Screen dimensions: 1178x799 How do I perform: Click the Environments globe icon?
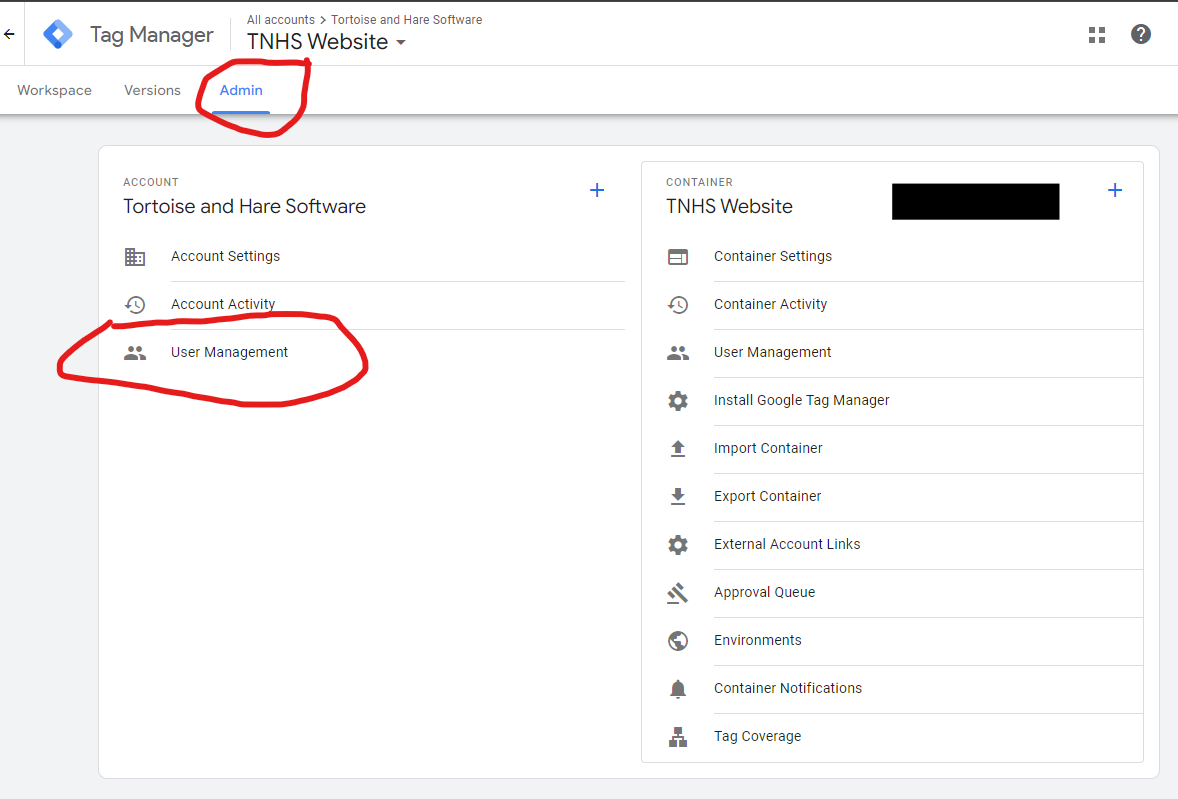[x=679, y=640]
